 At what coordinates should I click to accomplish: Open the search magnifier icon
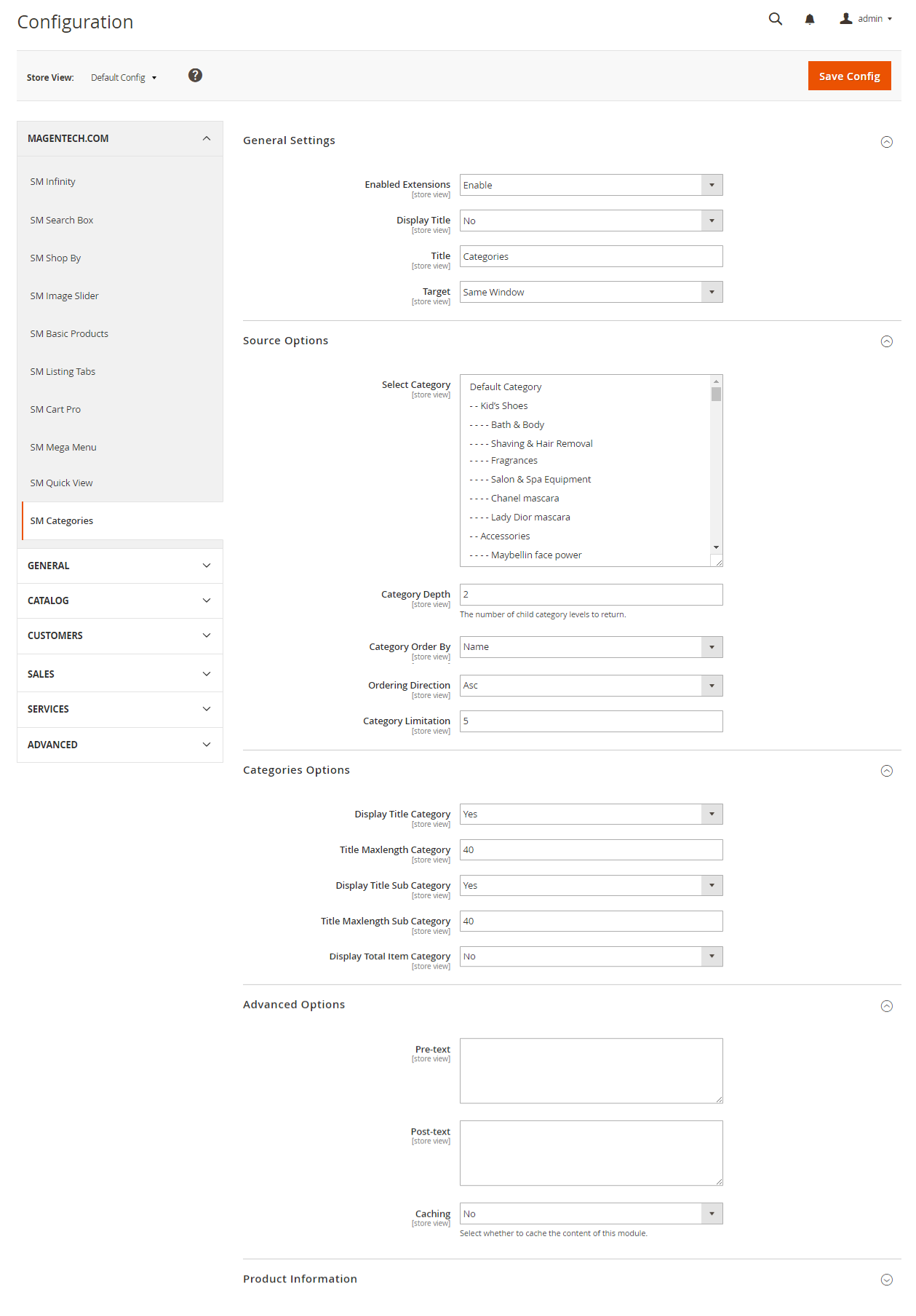pos(776,19)
